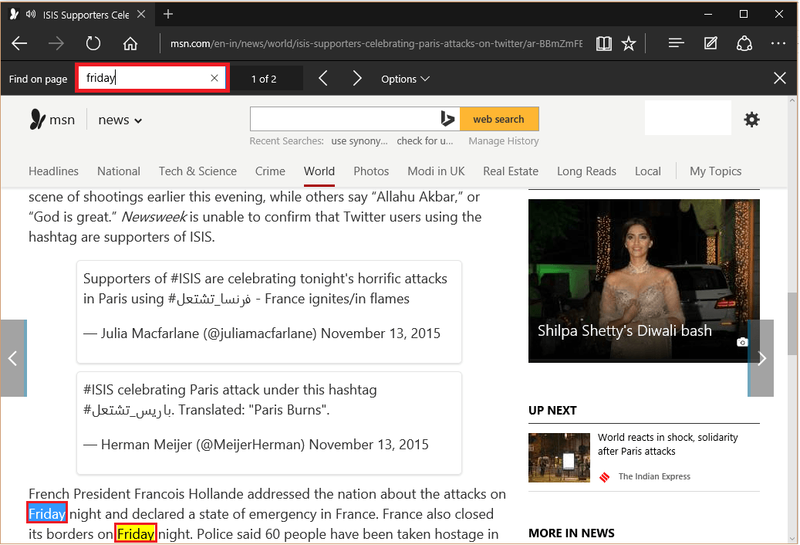The width and height of the screenshot is (800, 545).
Task: Close the Find on page bar
Action: tap(780, 78)
